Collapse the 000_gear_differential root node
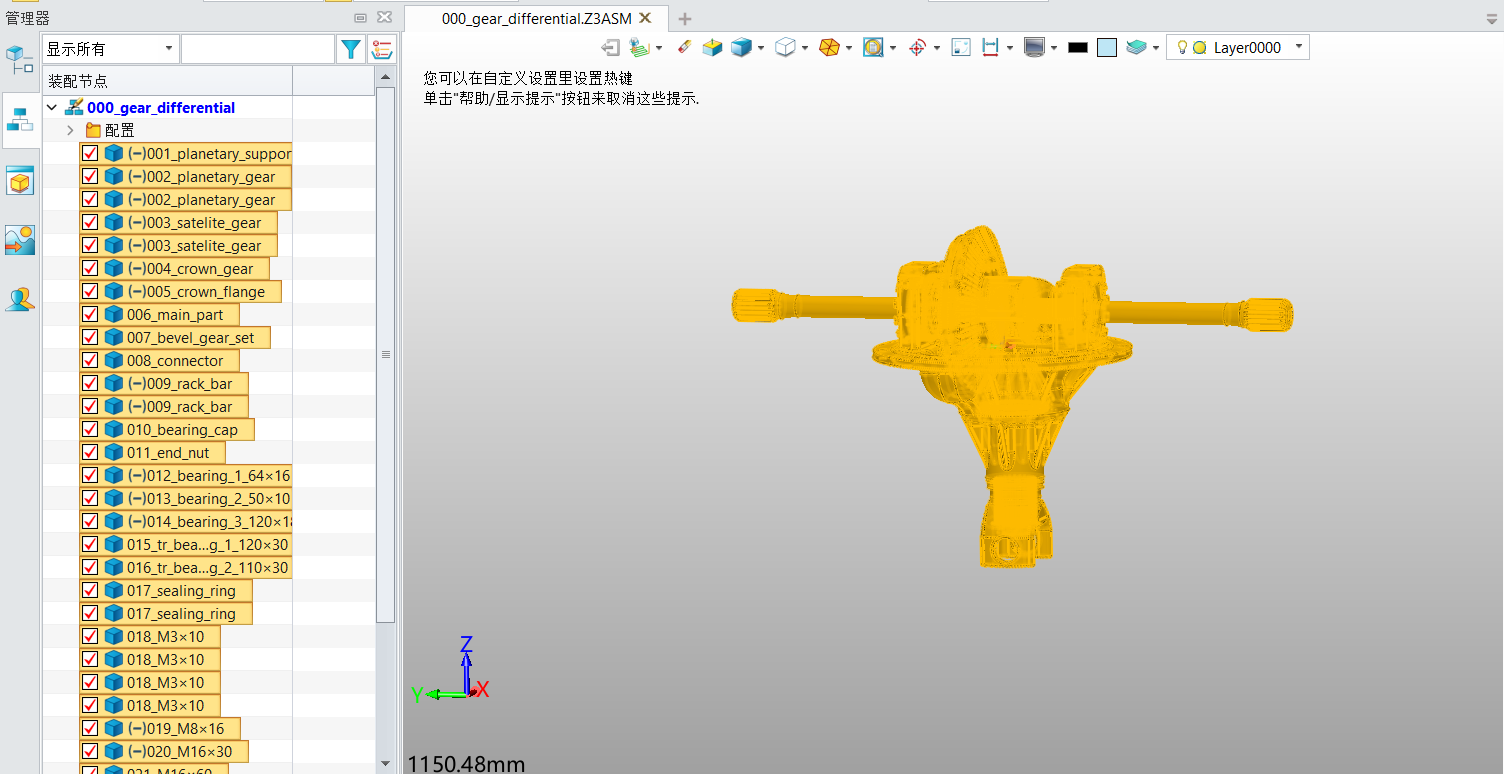1504x774 pixels. pos(52,107)
